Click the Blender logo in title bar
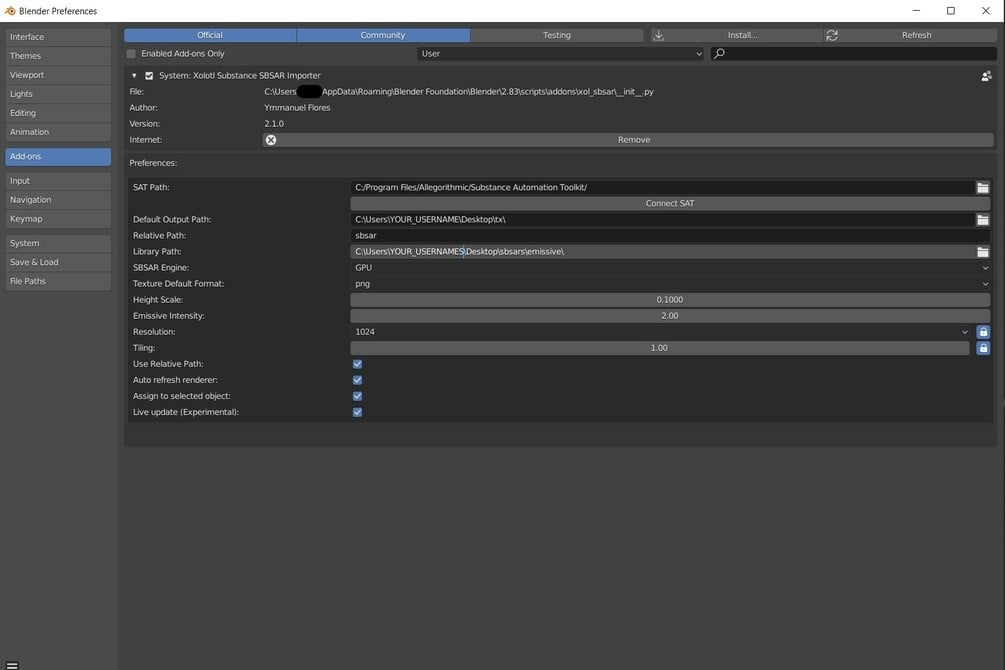This screenshot has width=1005, height=670. coord(10,11)
